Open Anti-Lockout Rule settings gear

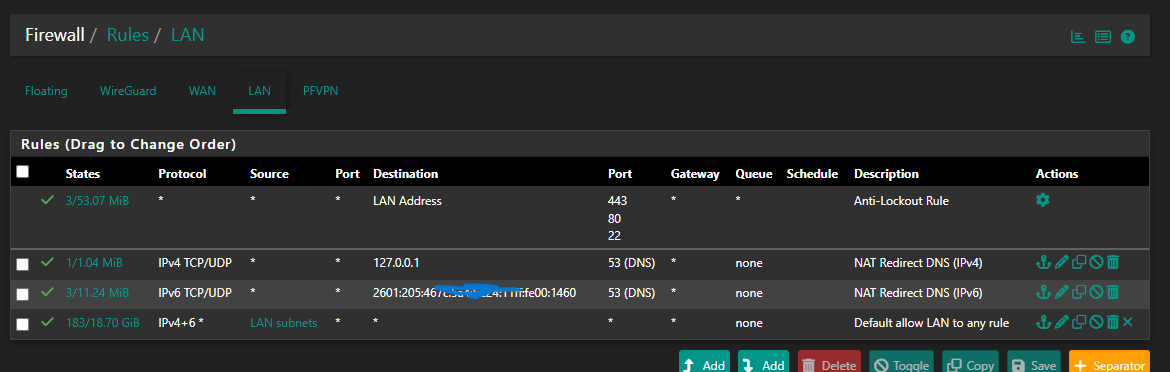[x=1043, y=200]
